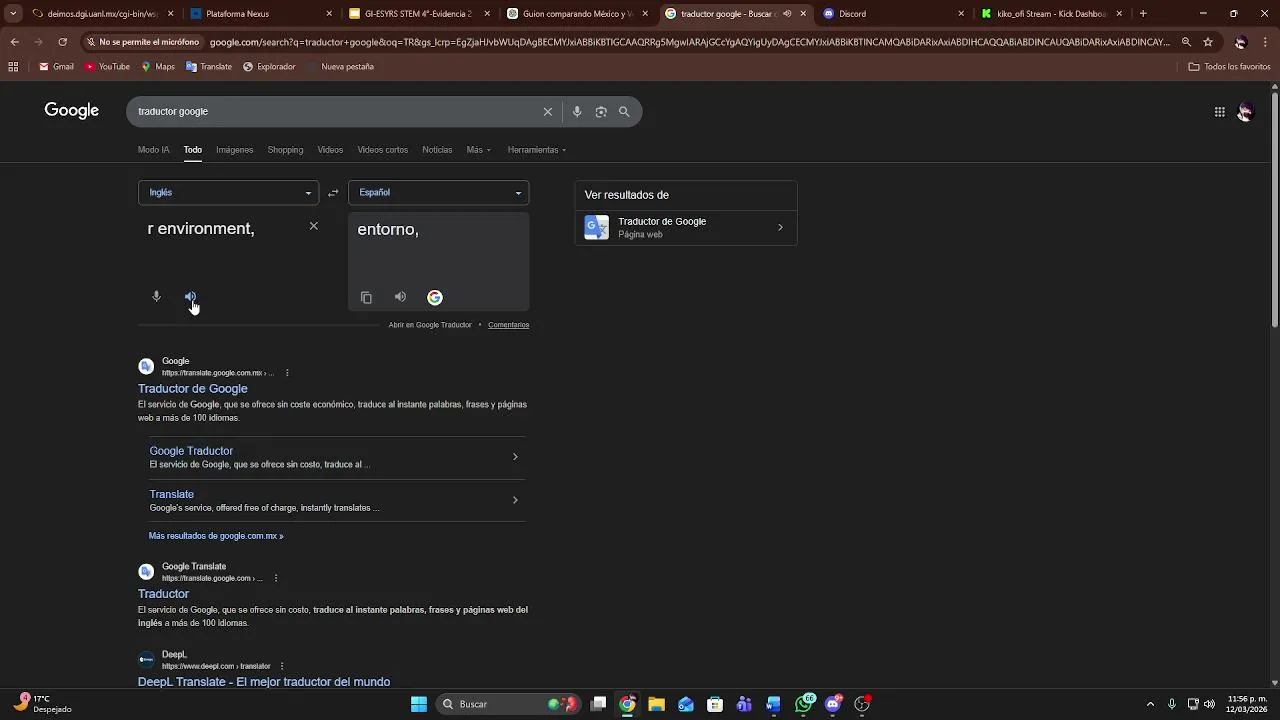The image size is (1280, 720).
Task: Open more options for DeepL result
Action: (282, 666)
